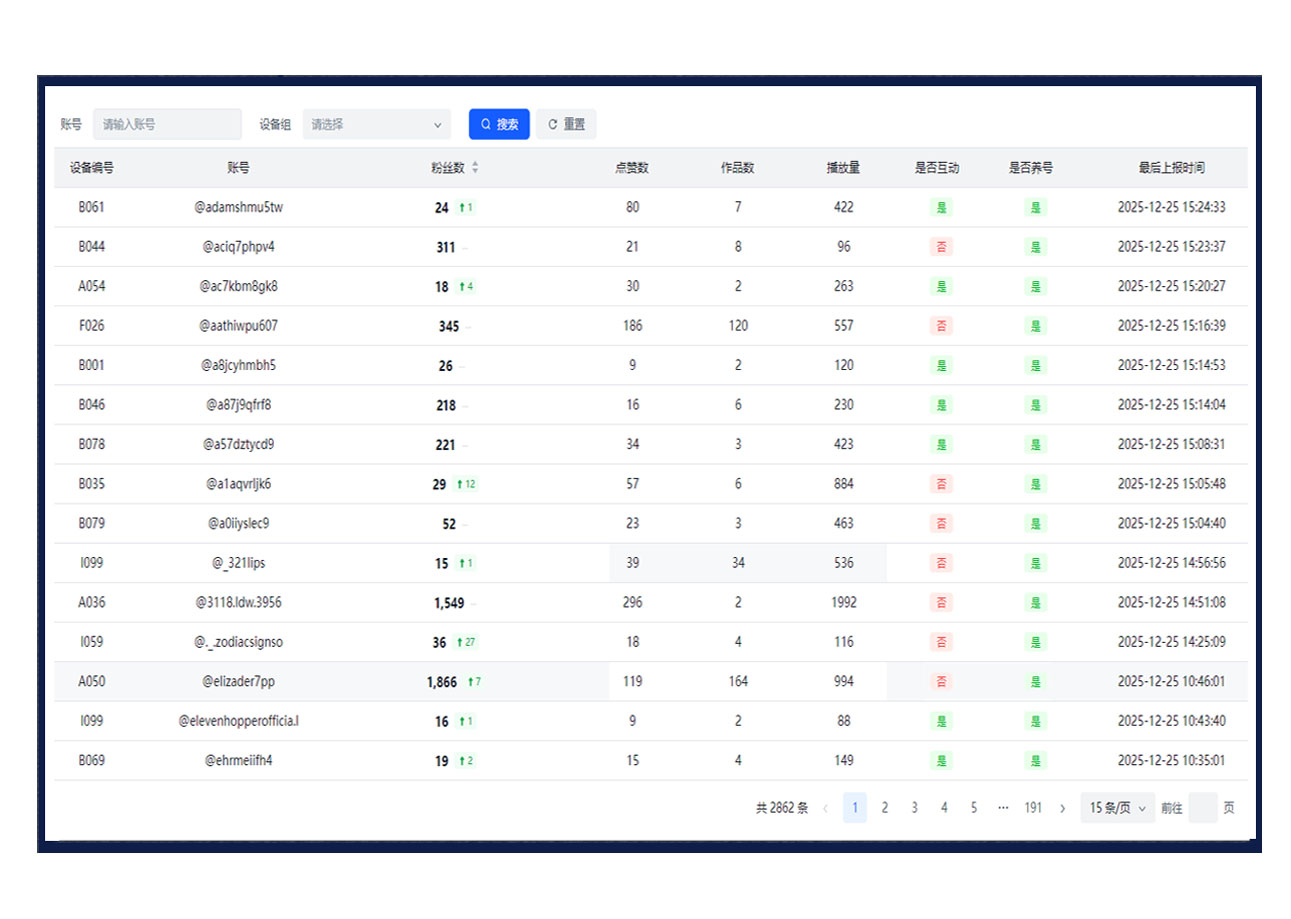The height and width of the screenshot is (919, 1291).
Task: Go to next page arrow
Action: (1062, 808)
